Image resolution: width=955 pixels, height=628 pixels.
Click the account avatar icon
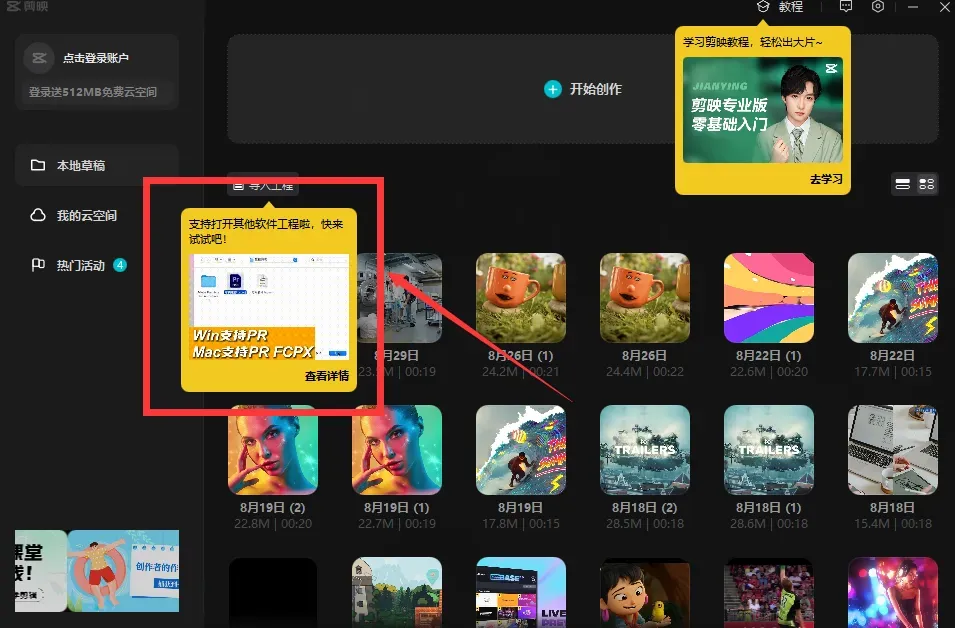39,58
